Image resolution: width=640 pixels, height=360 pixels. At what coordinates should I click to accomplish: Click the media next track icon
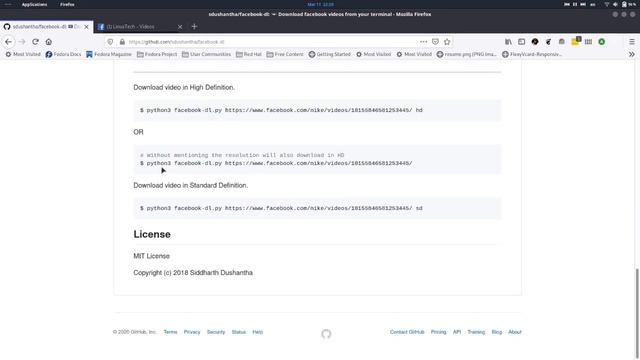(x=583, y=4)
